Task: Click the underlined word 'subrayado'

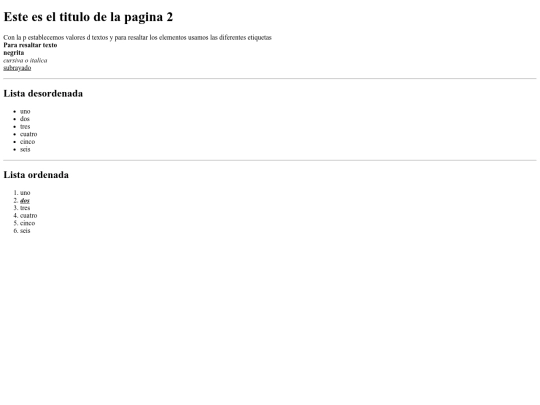Action: (17, 68)
